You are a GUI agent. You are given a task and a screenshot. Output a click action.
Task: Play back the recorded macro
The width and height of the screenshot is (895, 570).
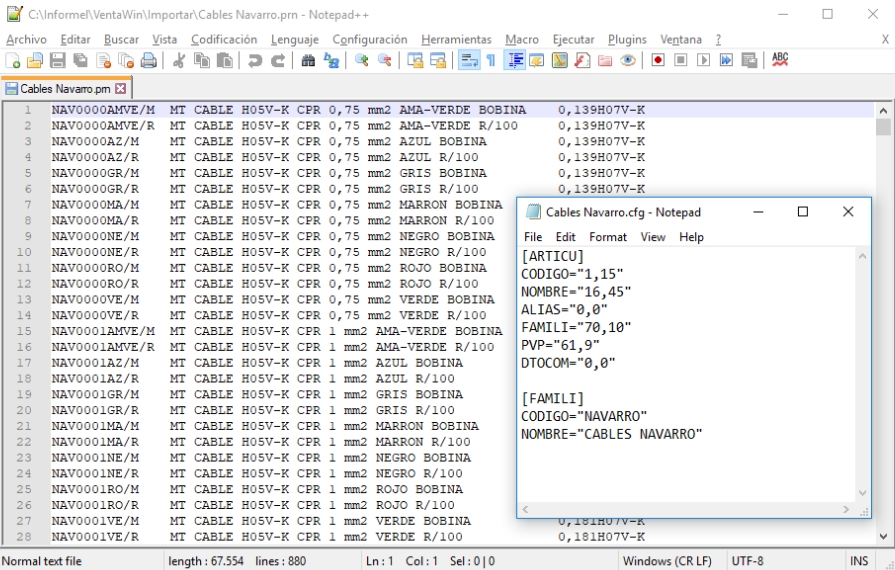pos(703,60)
